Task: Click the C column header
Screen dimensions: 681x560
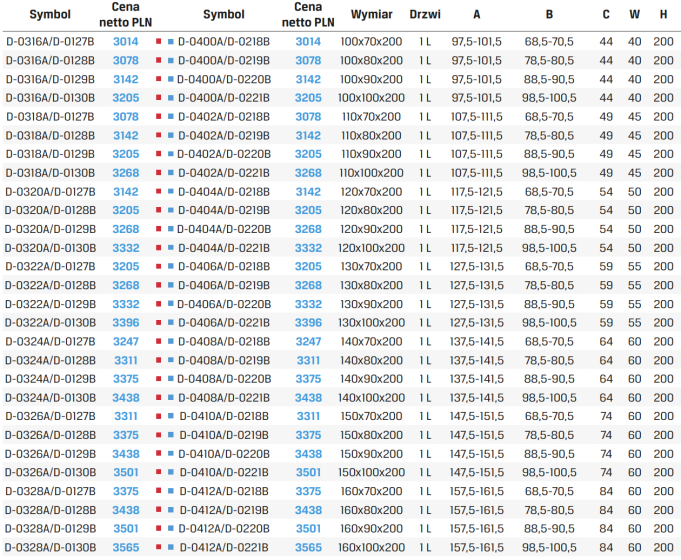Action: coord(606,14)
